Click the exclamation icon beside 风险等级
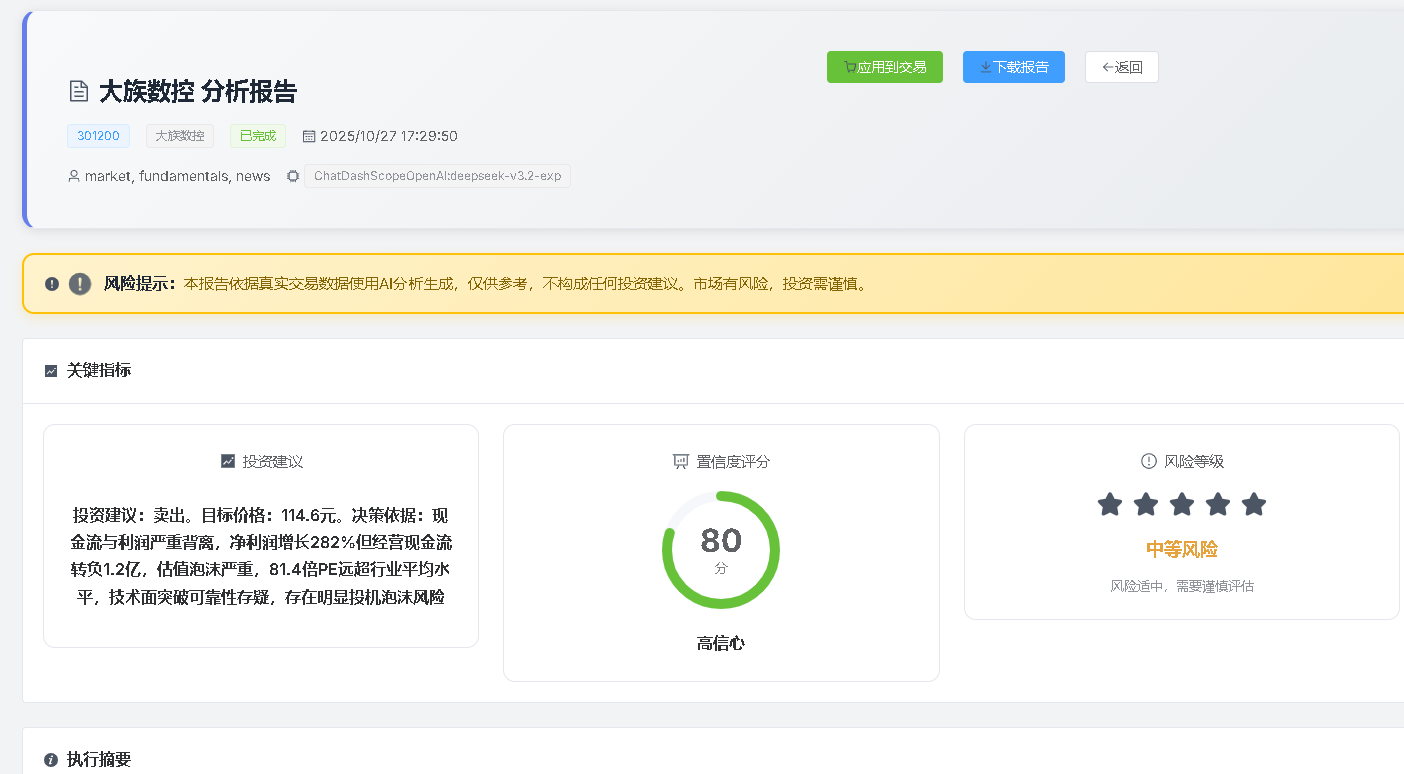The height and width of the screenshot is (774, 1404). tap(1149, 461)
